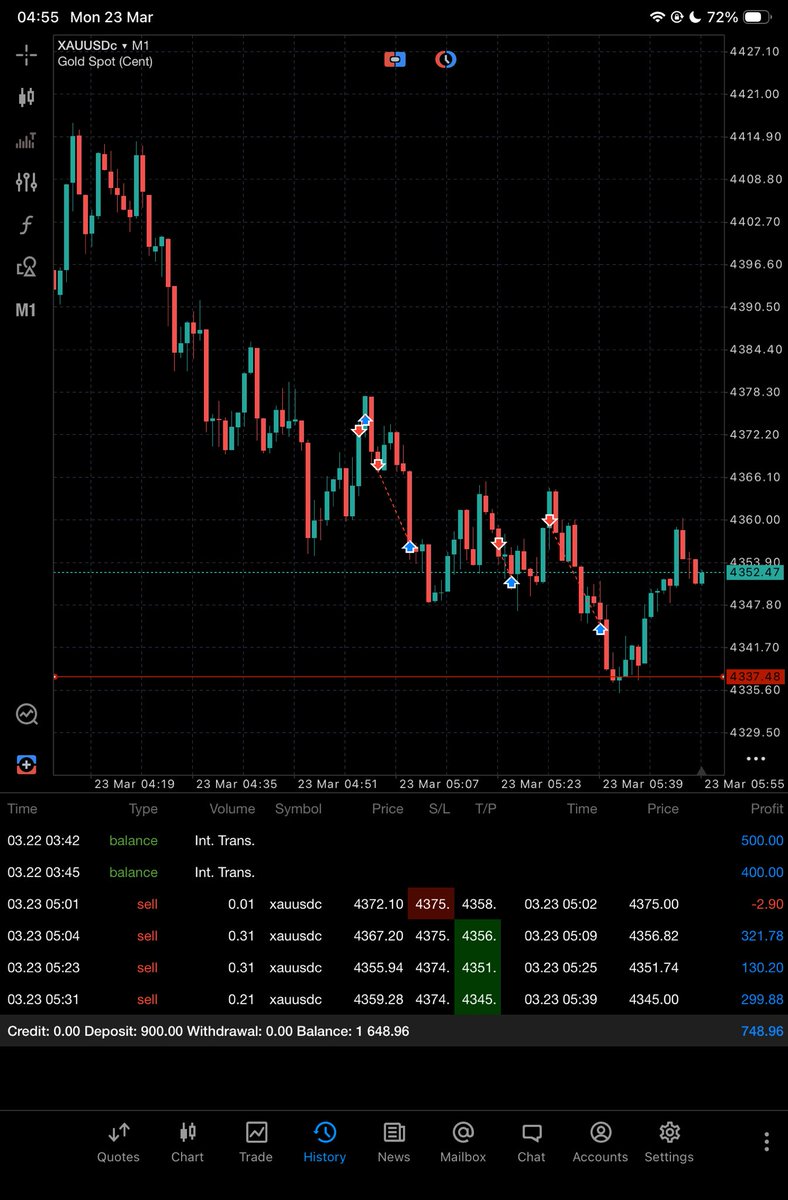Select the History tab
Viewport: 788px width, 1200px height.
tap(325, 1142)
